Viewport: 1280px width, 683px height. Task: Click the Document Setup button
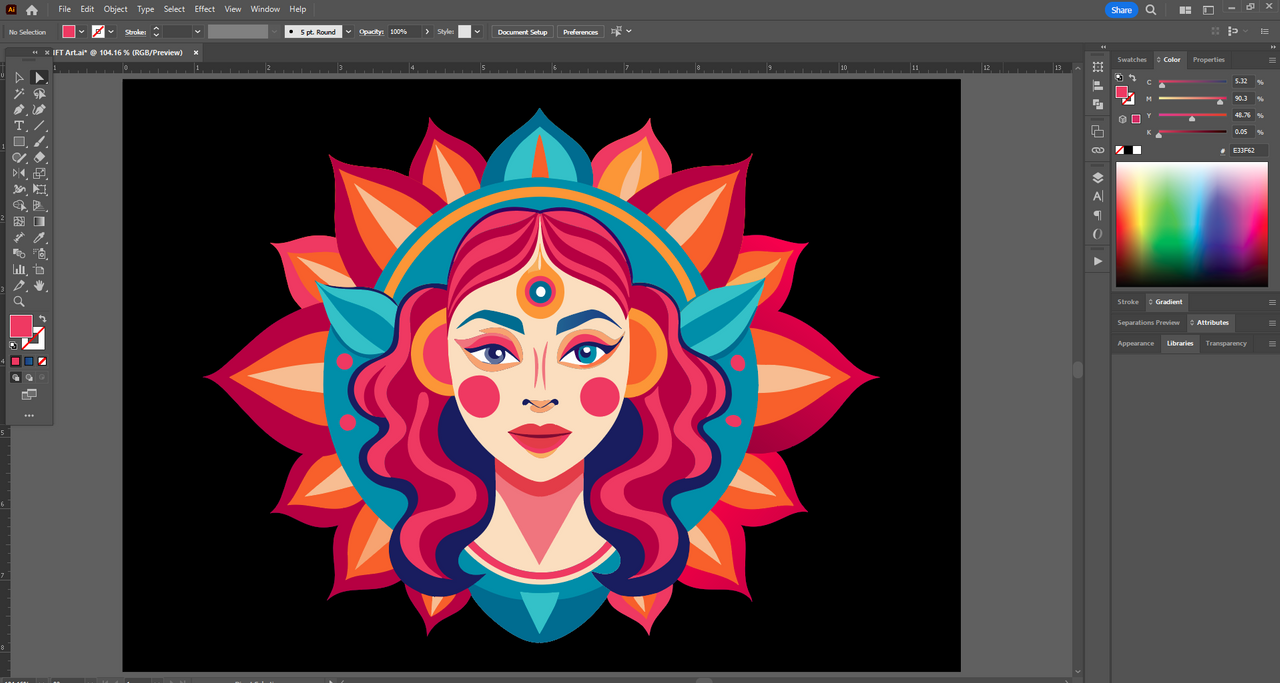point(522,32)
